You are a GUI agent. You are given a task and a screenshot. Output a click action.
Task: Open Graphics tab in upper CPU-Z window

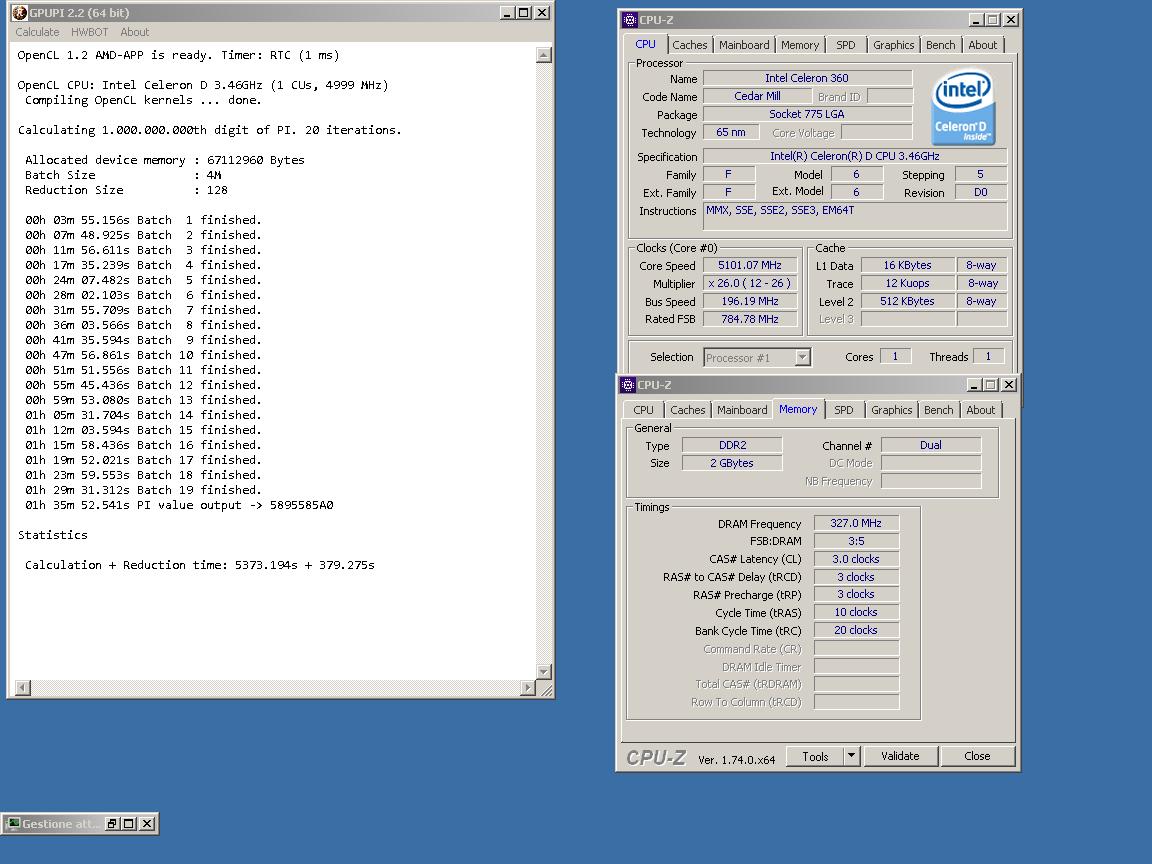point(893,45)
